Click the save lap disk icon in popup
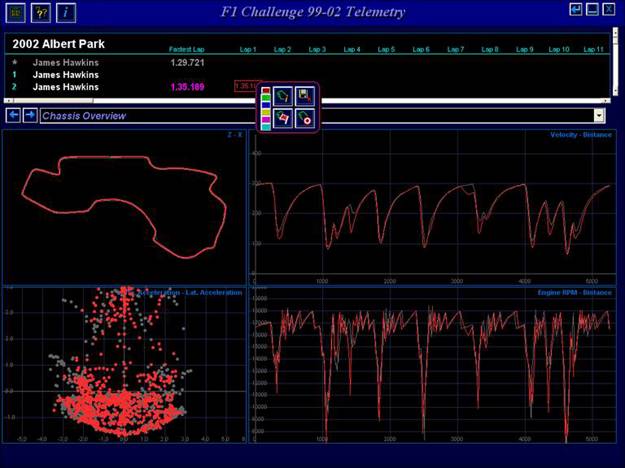The image size is (625, 468). (304, 97)
